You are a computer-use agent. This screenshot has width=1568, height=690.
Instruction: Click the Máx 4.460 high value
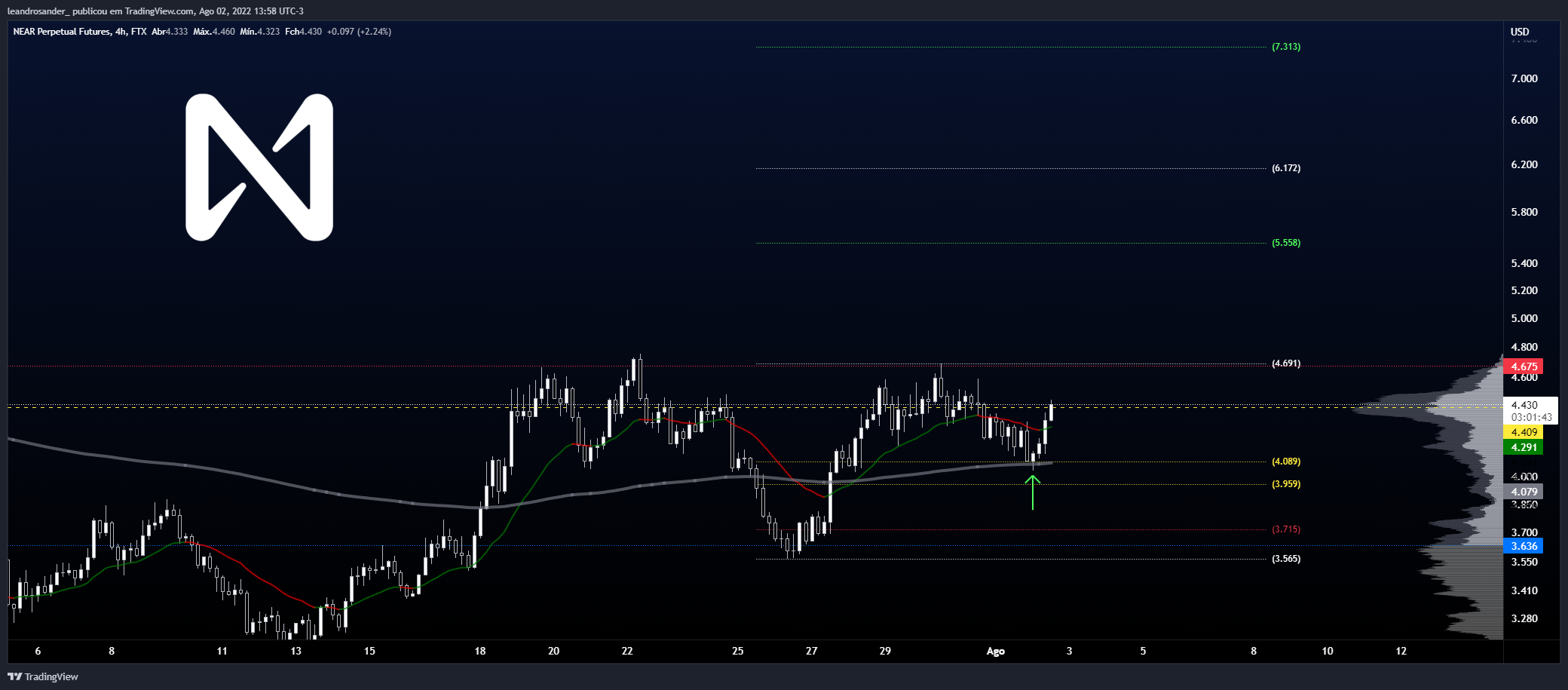(x=214, y=32)
